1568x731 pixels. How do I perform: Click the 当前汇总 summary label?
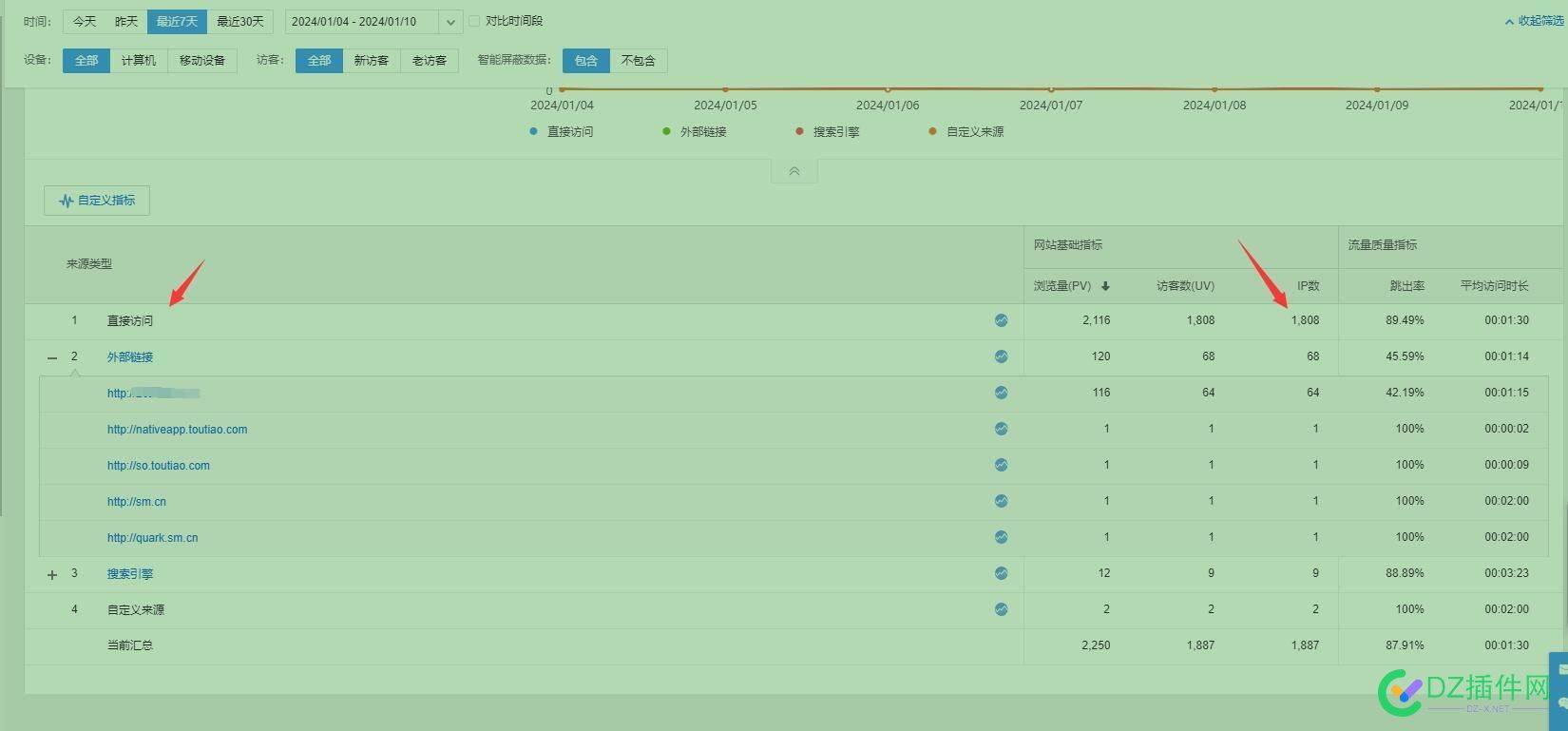click(130, 645)
